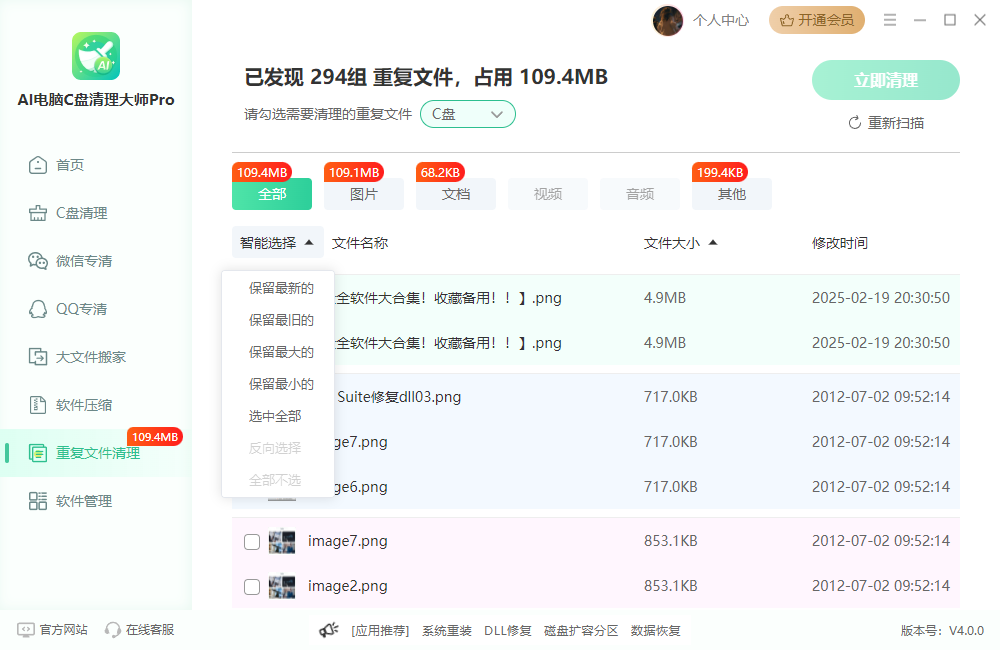The height and width of the screenshot is (650, 1000).
Task: Open DLL修复 link
Action: point(508,631)
